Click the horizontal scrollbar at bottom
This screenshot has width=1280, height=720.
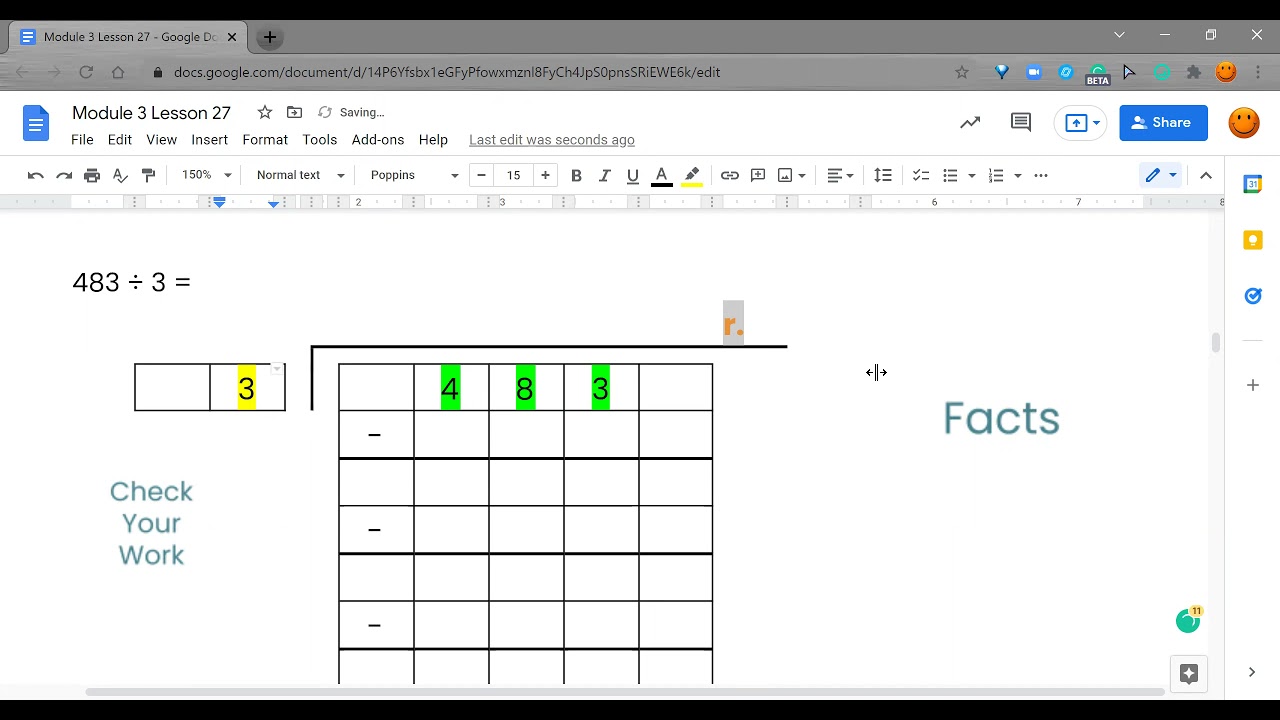pyautogui.click(x=625, y=692)
